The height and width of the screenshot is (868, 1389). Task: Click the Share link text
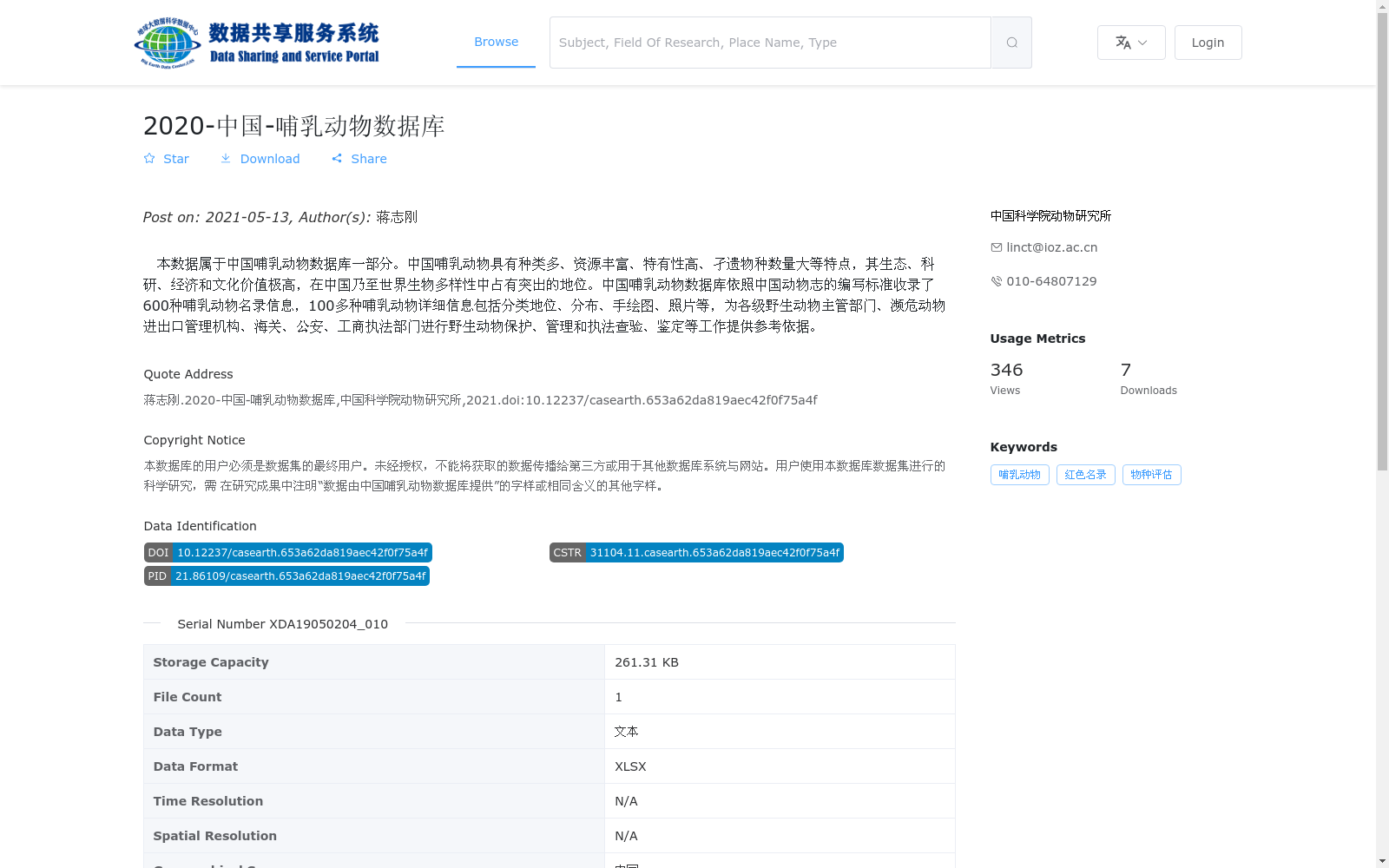pyautogui.click(x=369, y=159)
